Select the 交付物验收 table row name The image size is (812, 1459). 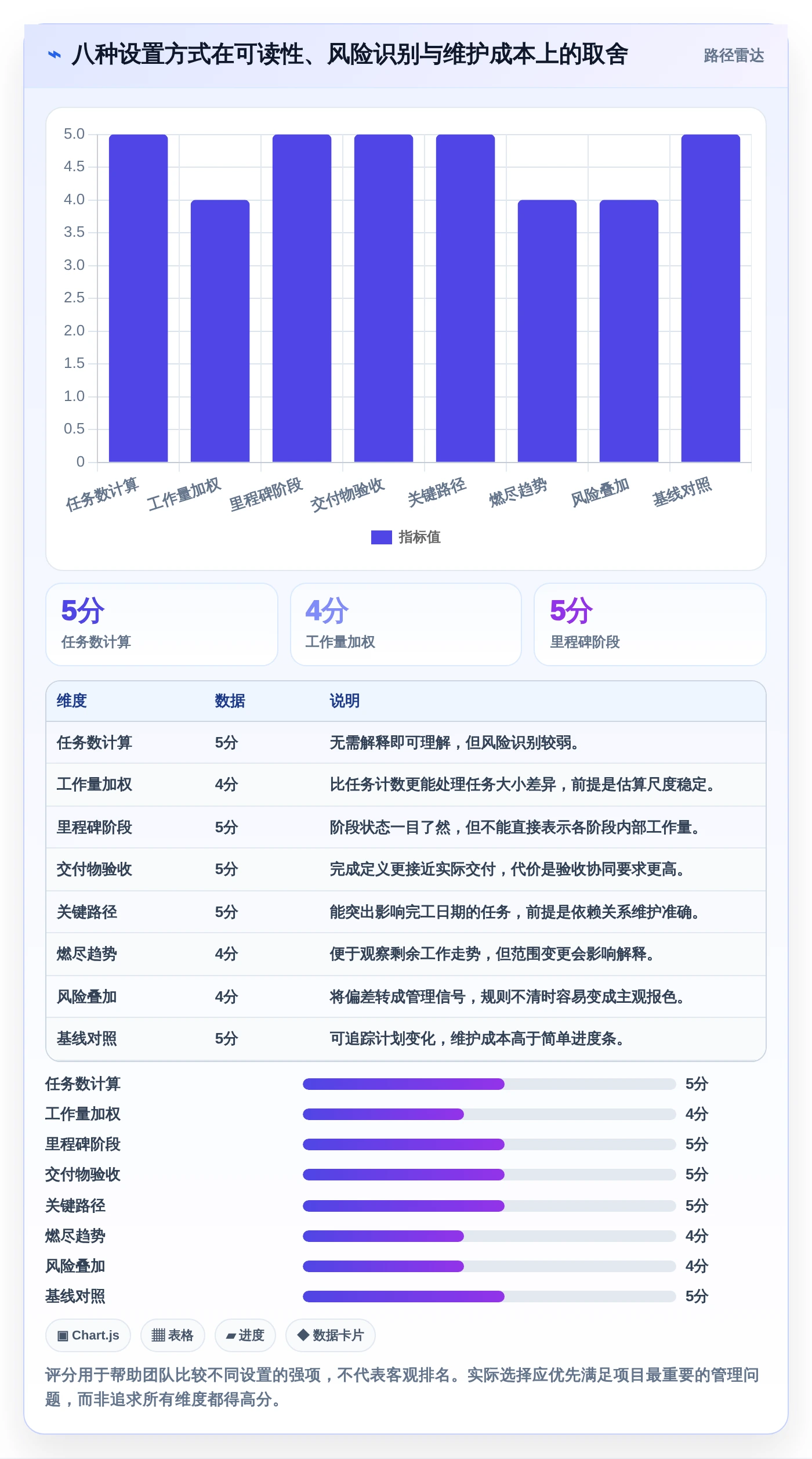click(x=95, y=869)
